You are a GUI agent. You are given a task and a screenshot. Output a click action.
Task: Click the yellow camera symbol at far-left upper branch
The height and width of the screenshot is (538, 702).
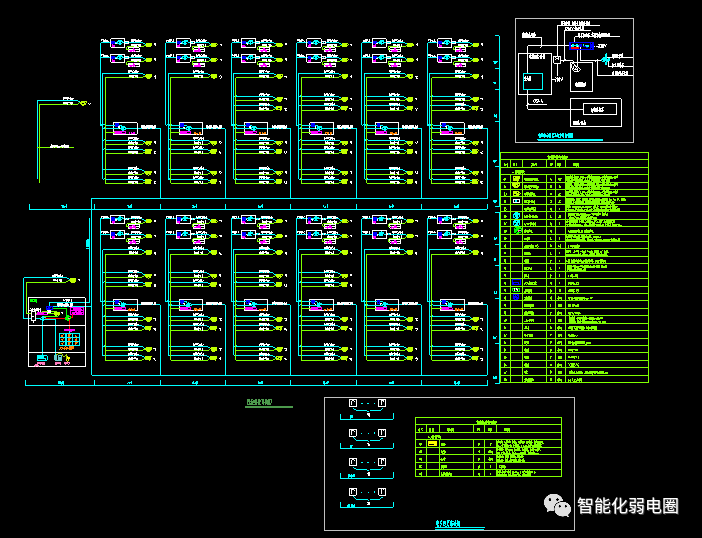click(x=83, y=103)
